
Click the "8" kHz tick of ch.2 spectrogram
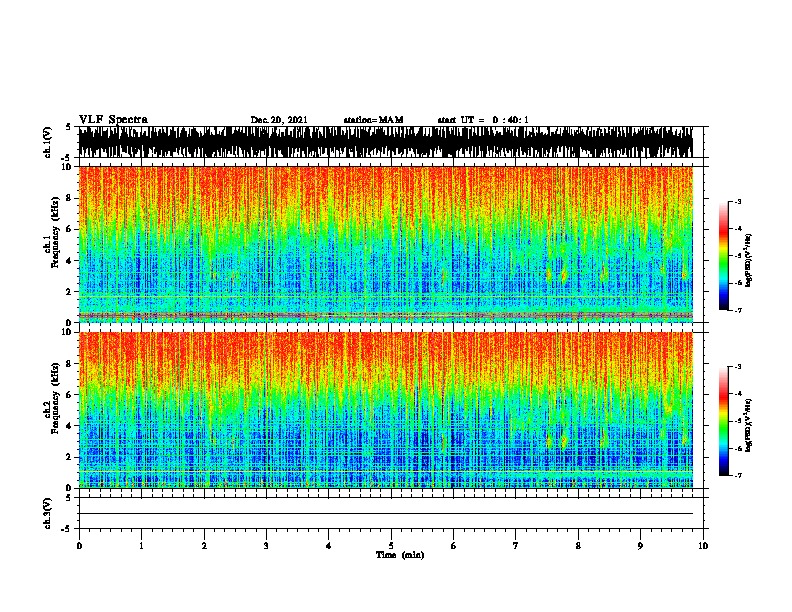pyautogui.click(x=69, y=364)
